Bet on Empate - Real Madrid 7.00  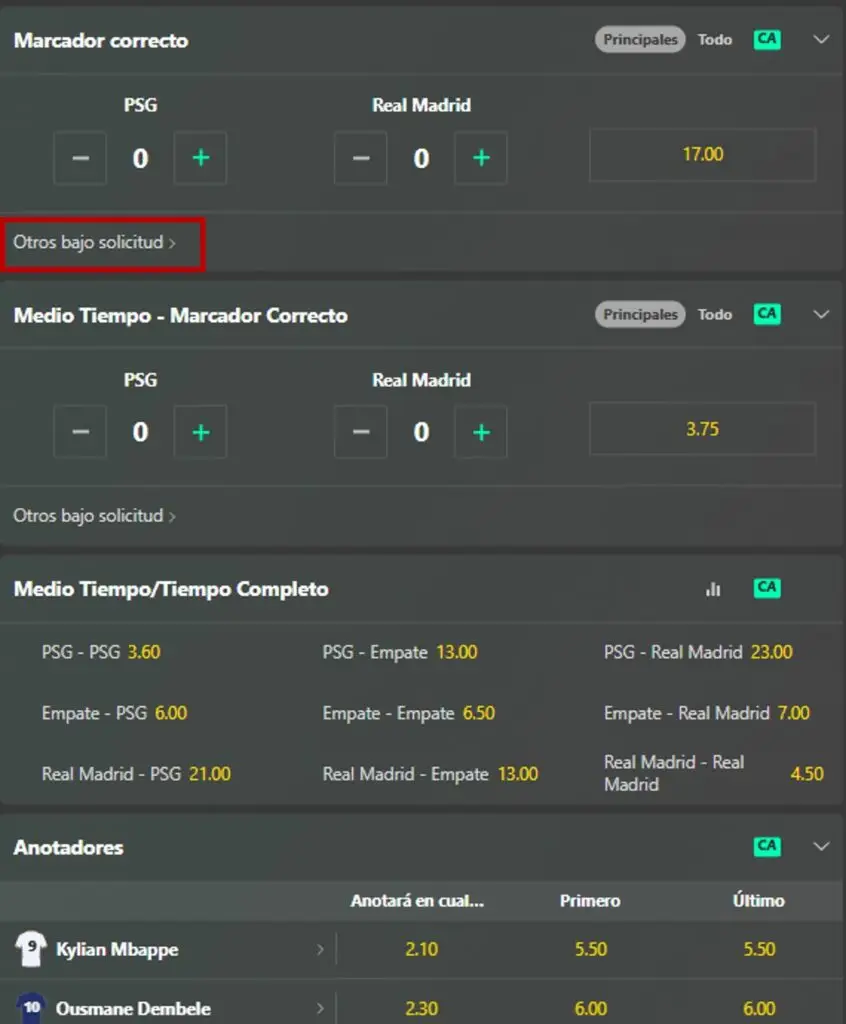coord(706,713)
